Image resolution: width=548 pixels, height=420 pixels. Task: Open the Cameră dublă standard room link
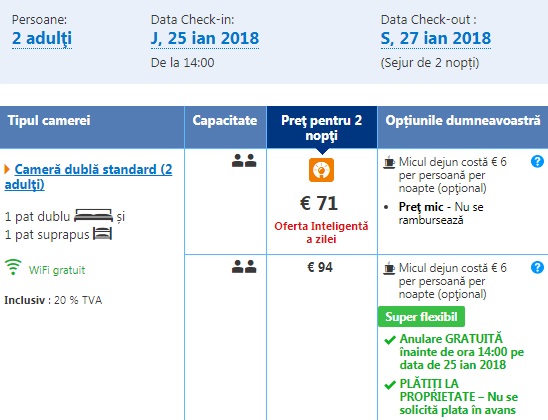[88, 177]
